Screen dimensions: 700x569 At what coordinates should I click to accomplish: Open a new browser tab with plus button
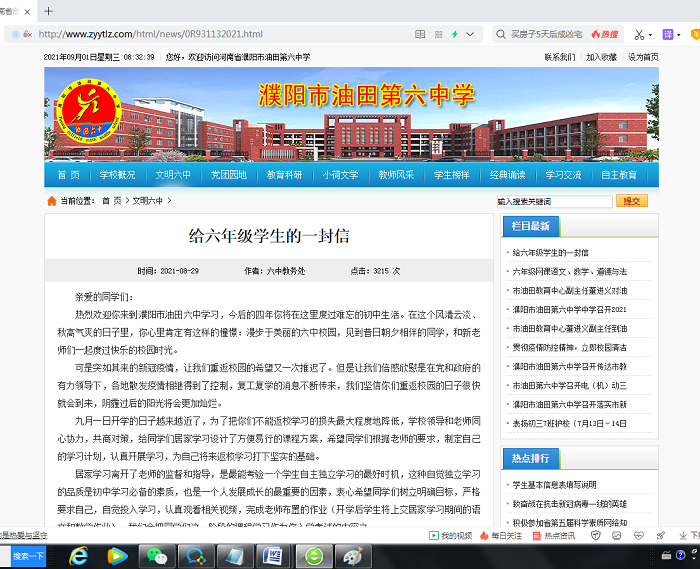pos(49,11)
